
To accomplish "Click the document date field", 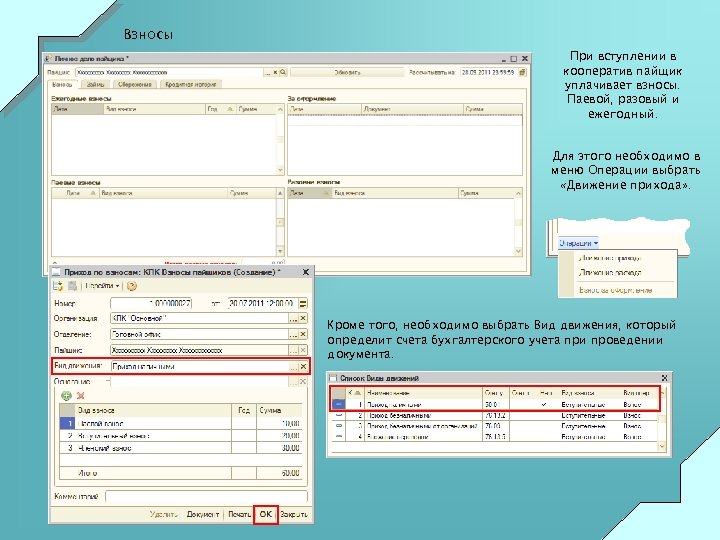I will [263, 304].
